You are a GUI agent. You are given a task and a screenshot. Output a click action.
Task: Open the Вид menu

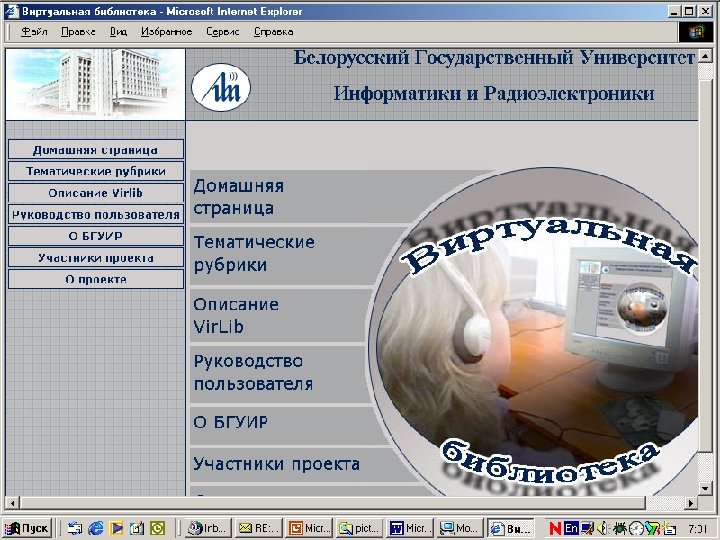click(x=118, y=32)
